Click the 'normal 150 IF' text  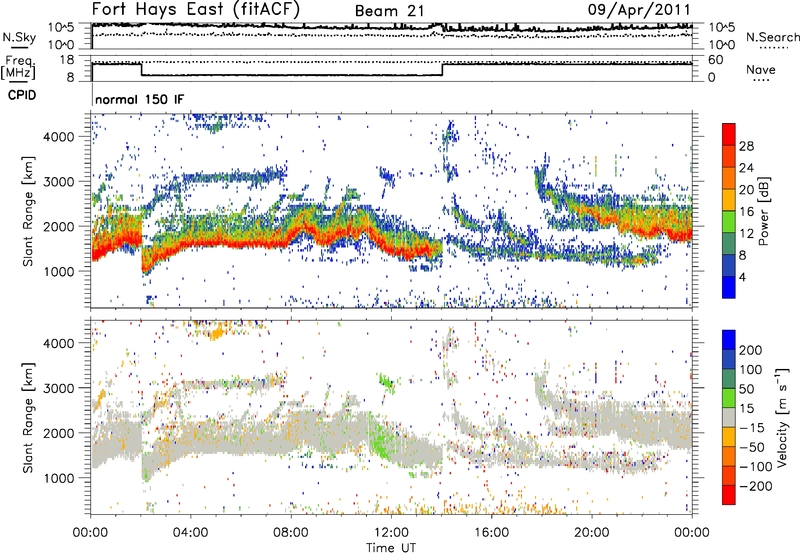coord(139,99)
